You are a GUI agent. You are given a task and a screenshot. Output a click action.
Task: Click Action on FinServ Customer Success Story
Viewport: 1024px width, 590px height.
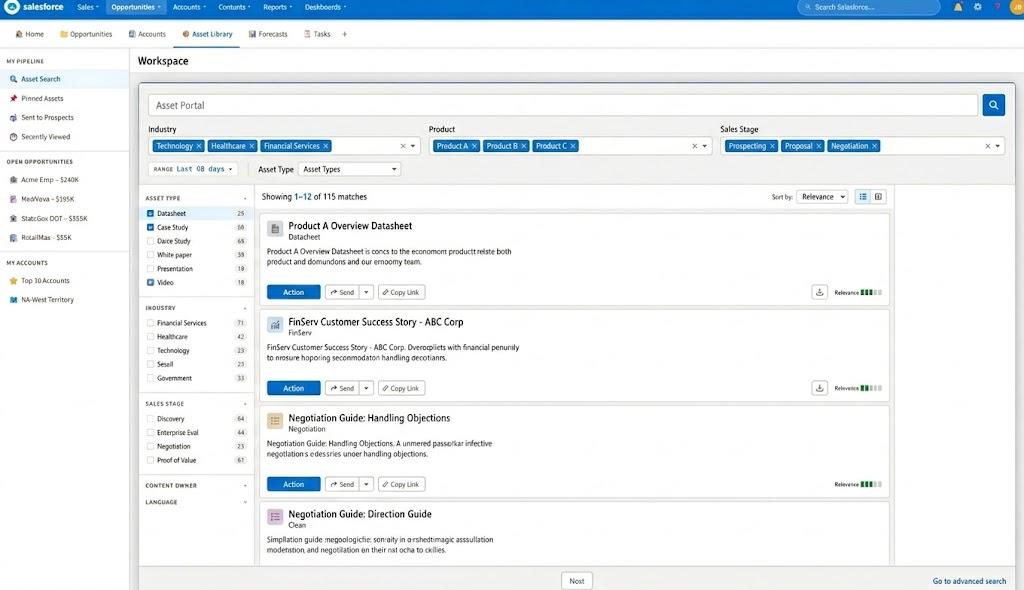[x=292, y=387]
